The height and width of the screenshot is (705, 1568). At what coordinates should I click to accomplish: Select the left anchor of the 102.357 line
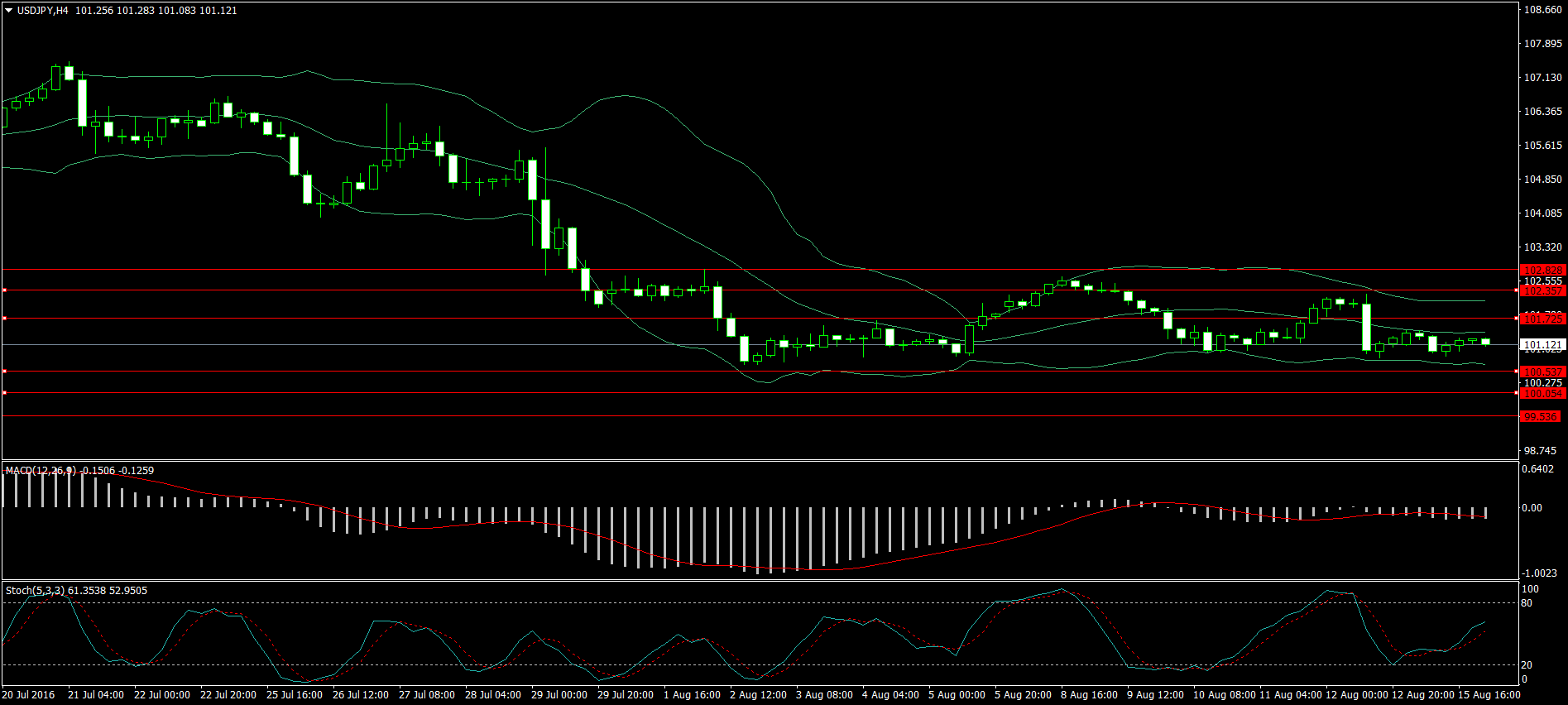click(x=4, y=290)
